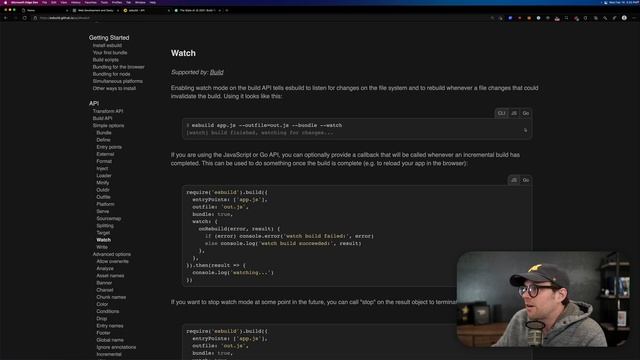Switch to the esbuild API browser tab
The width and height of the screenshot is (640, 360).
coord(146,10)
